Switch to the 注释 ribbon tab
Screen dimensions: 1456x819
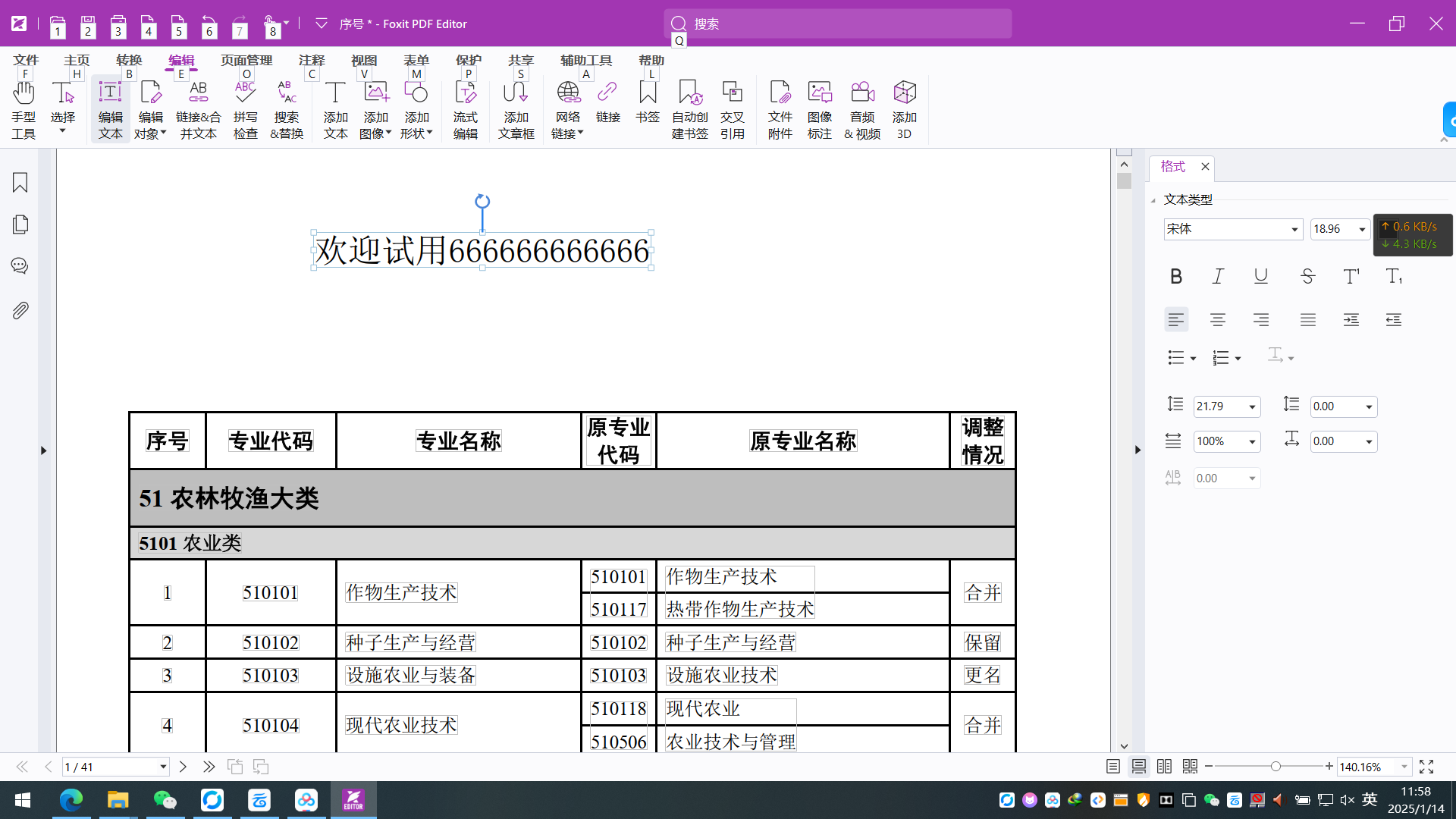[x=312, y=60]
